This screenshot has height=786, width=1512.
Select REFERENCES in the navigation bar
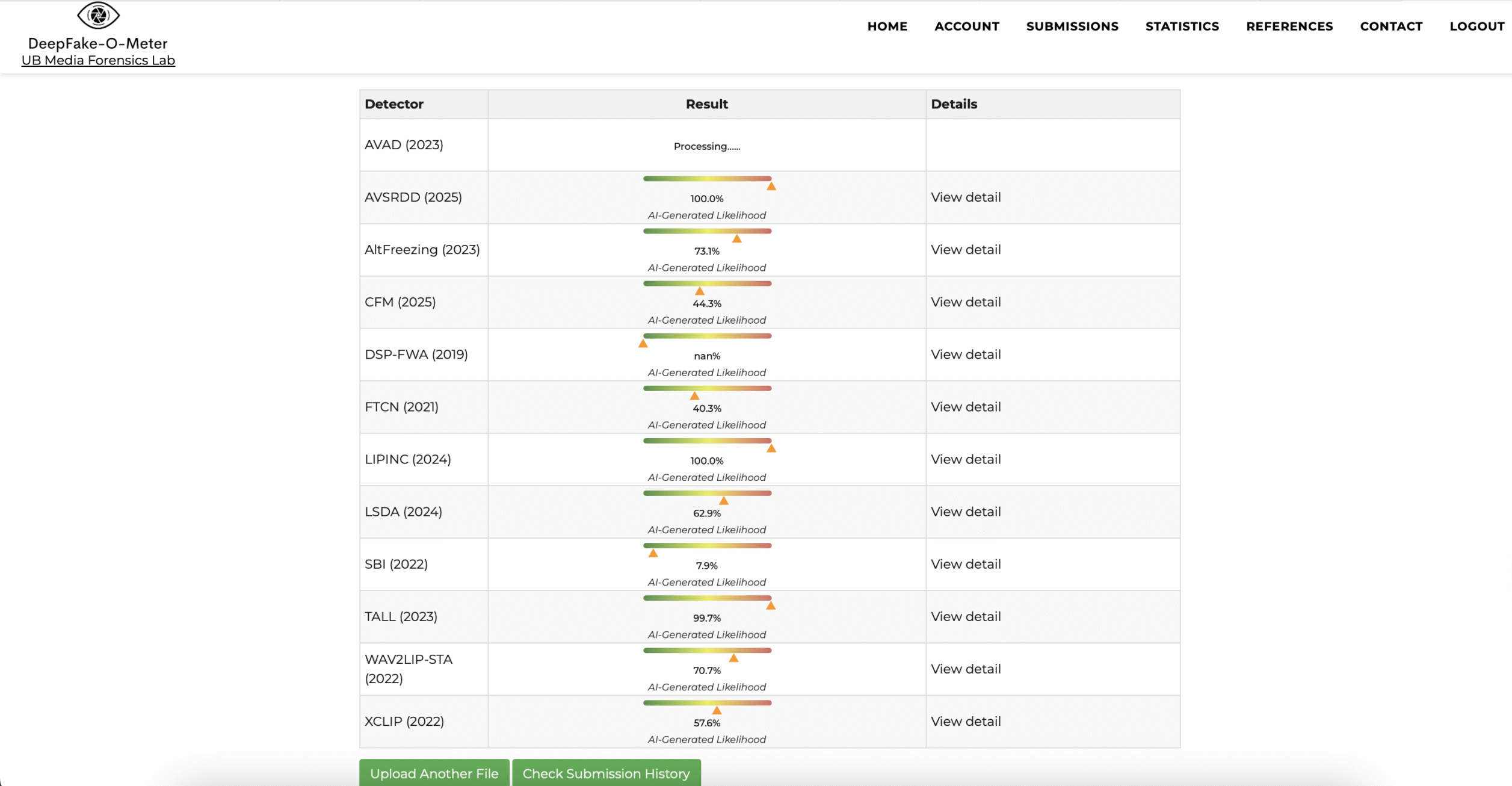pyautogui.click(x=1289, y=26)
